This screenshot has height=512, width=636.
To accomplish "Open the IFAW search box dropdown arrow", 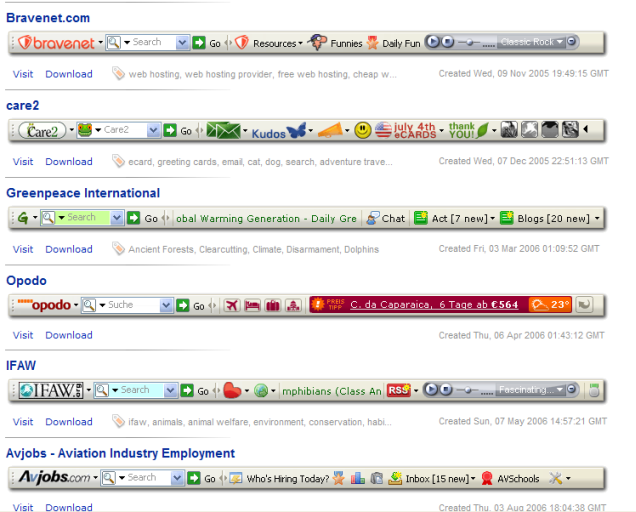I will pyautogui.click(x=171, y=391).
